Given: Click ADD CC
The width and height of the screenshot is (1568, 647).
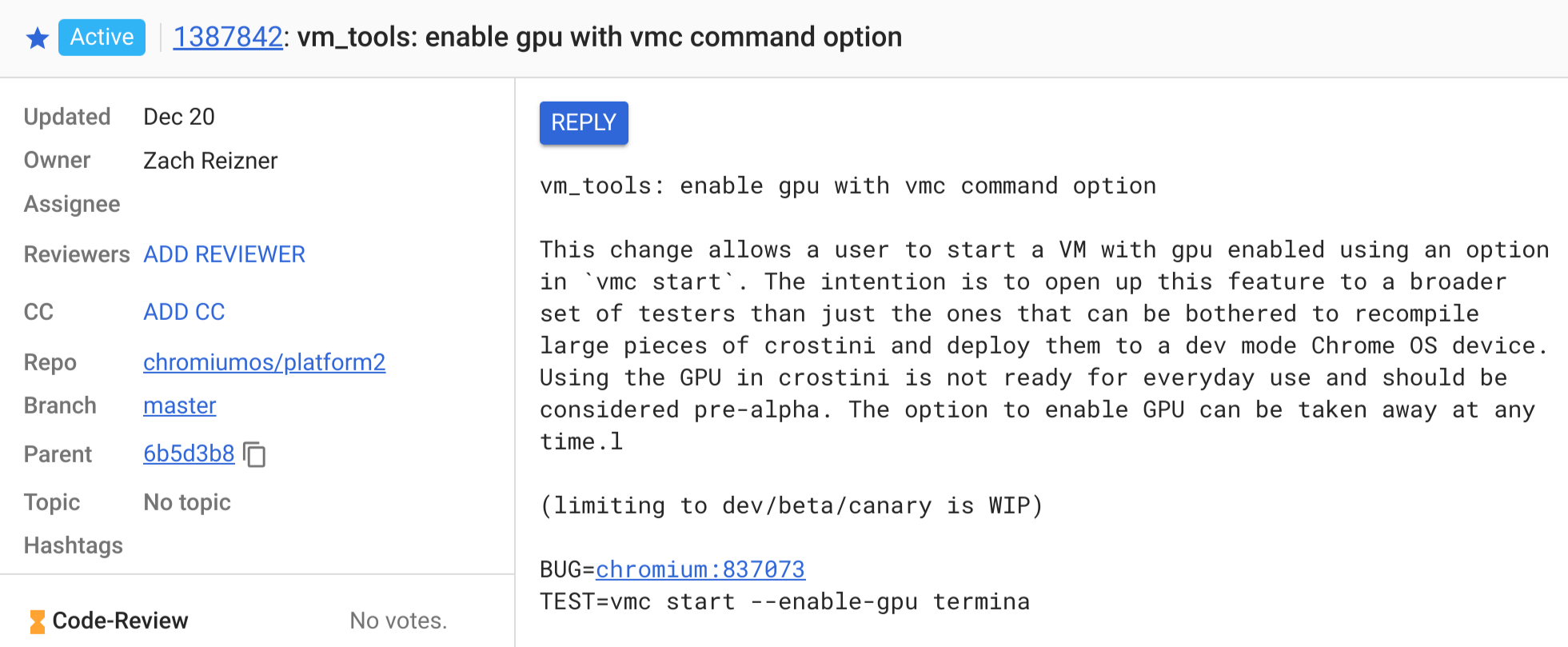Looking at the screenshot, I should (184, 312).
